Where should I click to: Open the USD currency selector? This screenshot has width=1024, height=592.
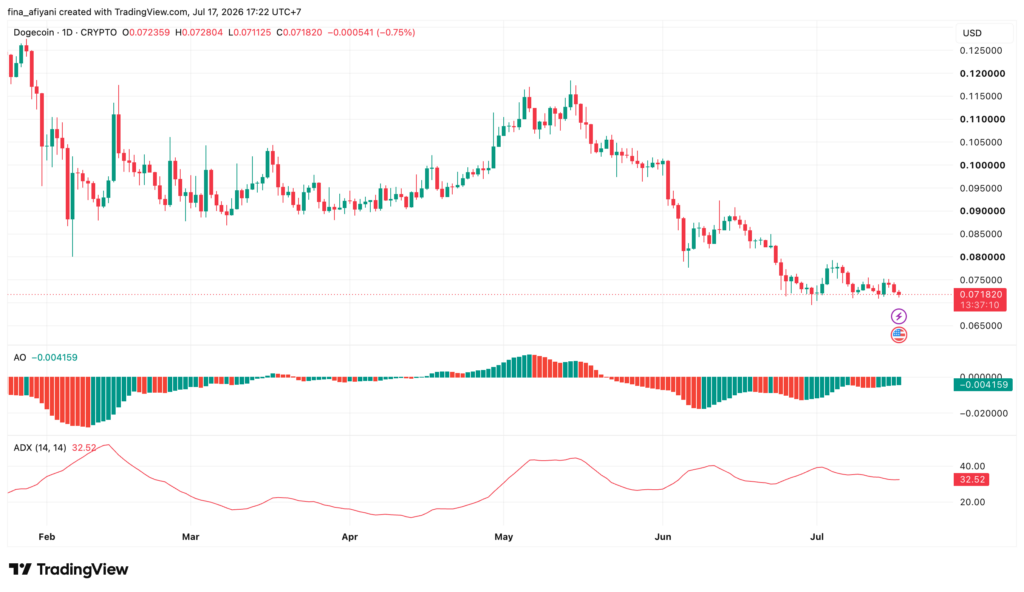(x=972, y=33)
